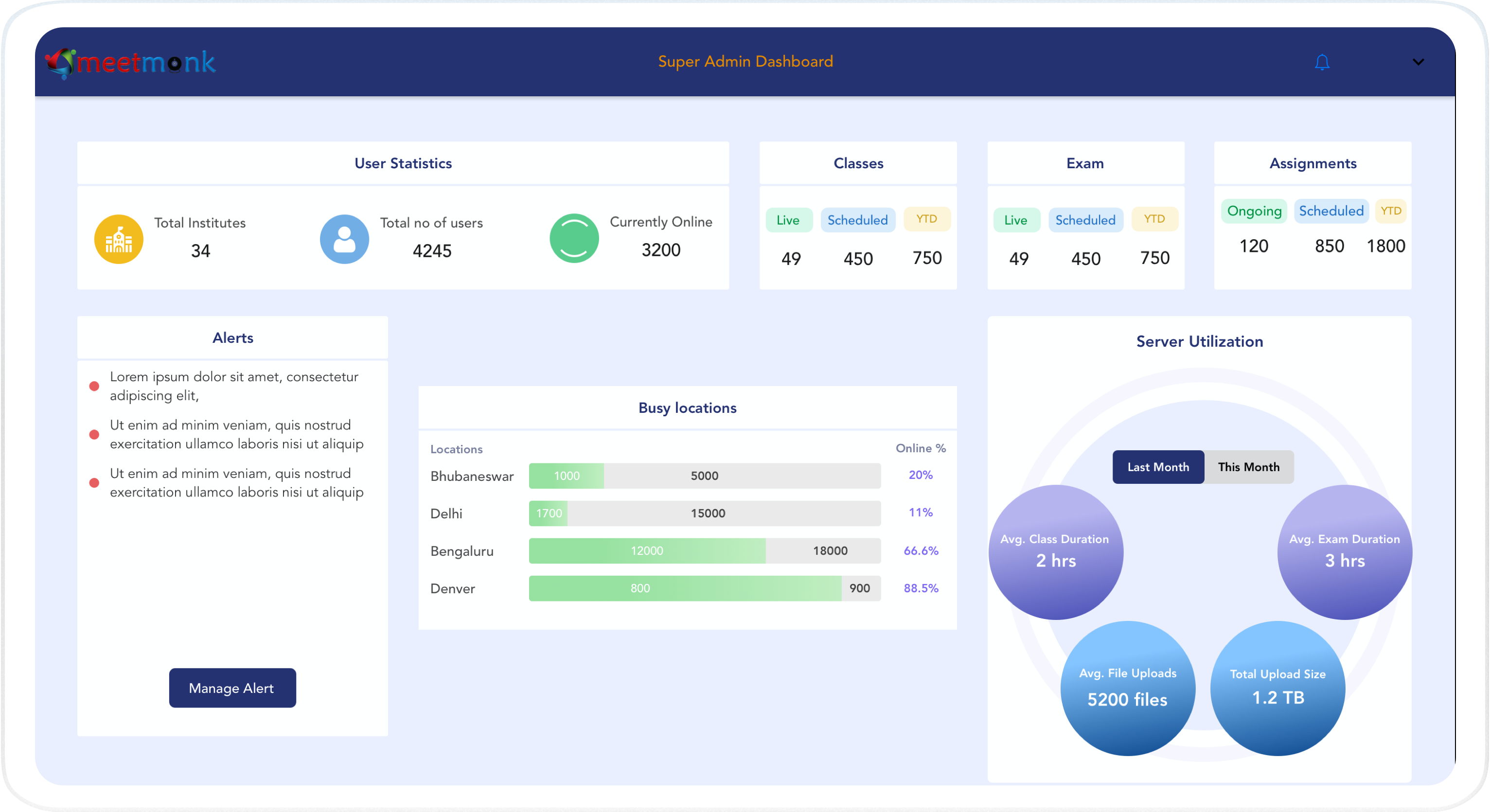This screenshot has height=812, width=1490.
Task: Open the Total Upload Size bubble
Action: click(x=1277, y=688)
